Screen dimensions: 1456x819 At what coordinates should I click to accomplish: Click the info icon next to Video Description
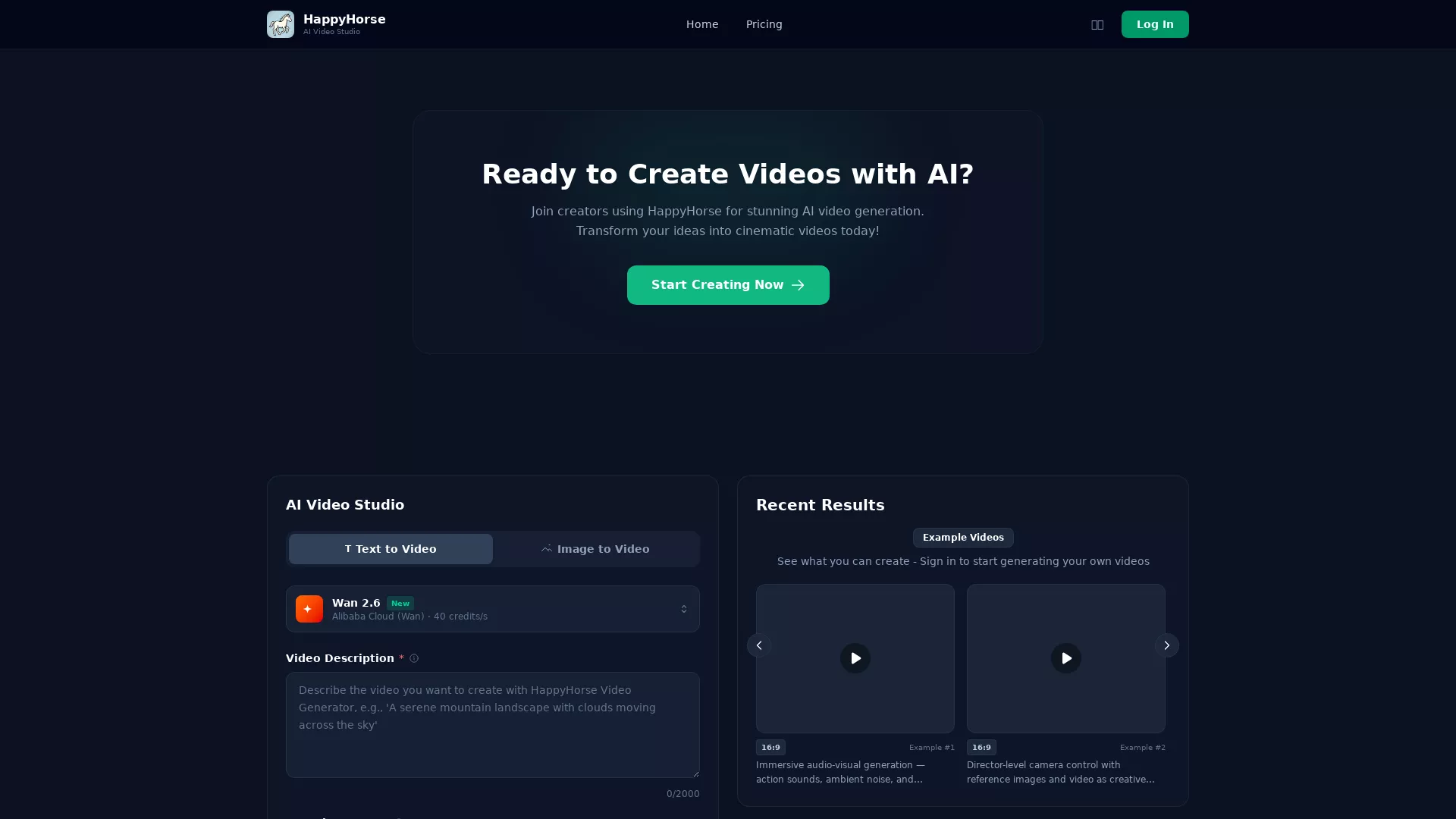point(413,658)
